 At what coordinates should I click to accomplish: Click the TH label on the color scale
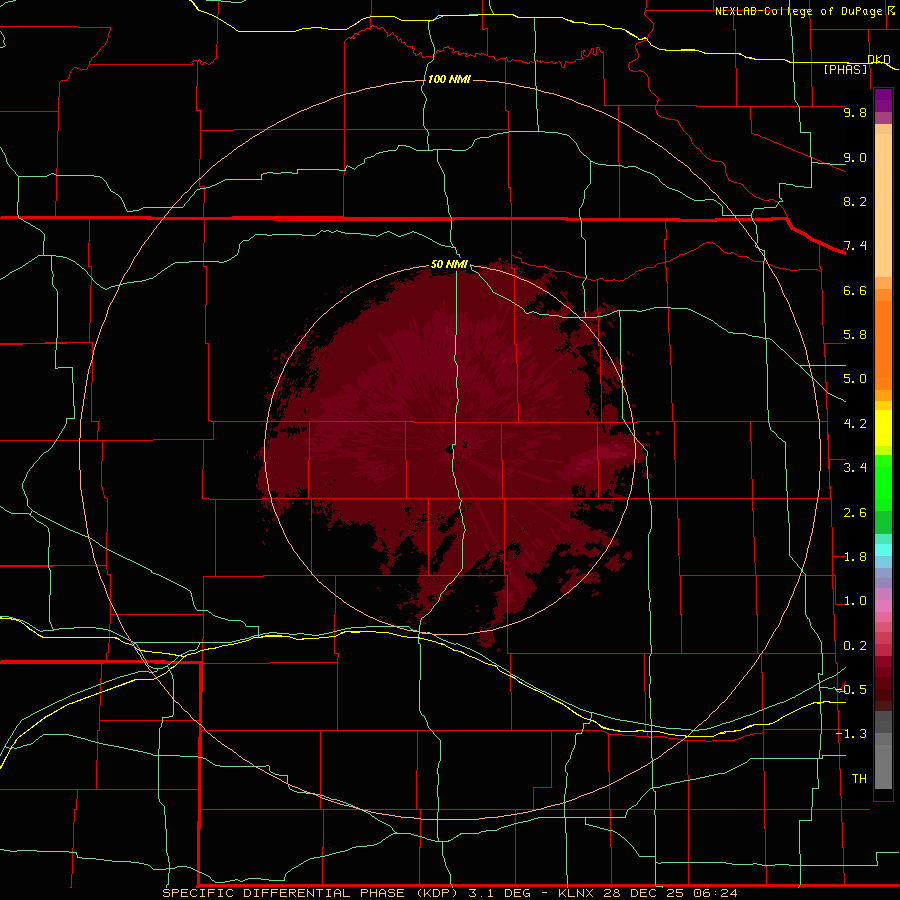click(859, 779)
